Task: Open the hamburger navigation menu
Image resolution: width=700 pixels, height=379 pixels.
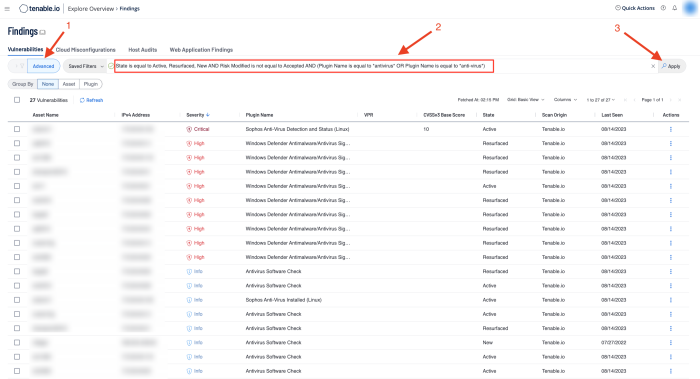Action: click(x=7, y=8)
